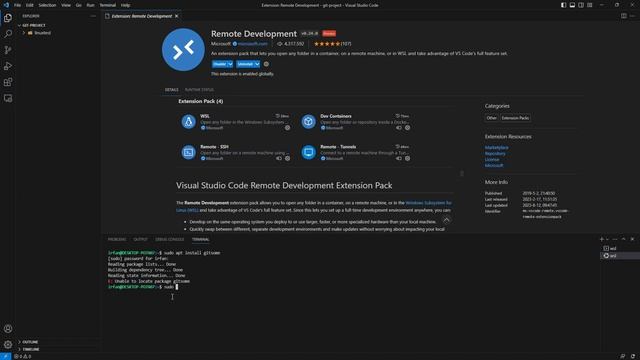The width and height of the screenshot is (640, 360).
Task: Open the launch profile dropdown next to plus
Action: click(607, 239)
